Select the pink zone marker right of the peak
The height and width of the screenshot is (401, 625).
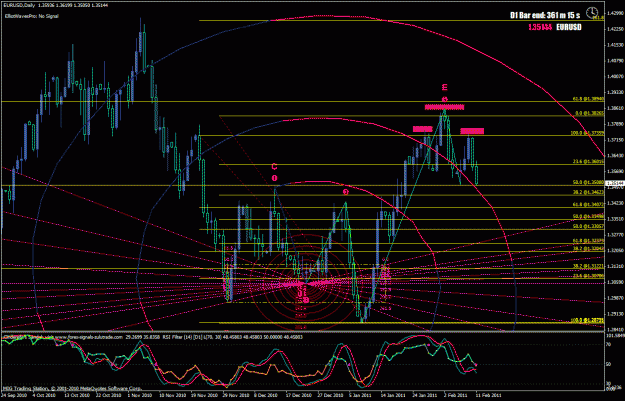tap(472, 131)
